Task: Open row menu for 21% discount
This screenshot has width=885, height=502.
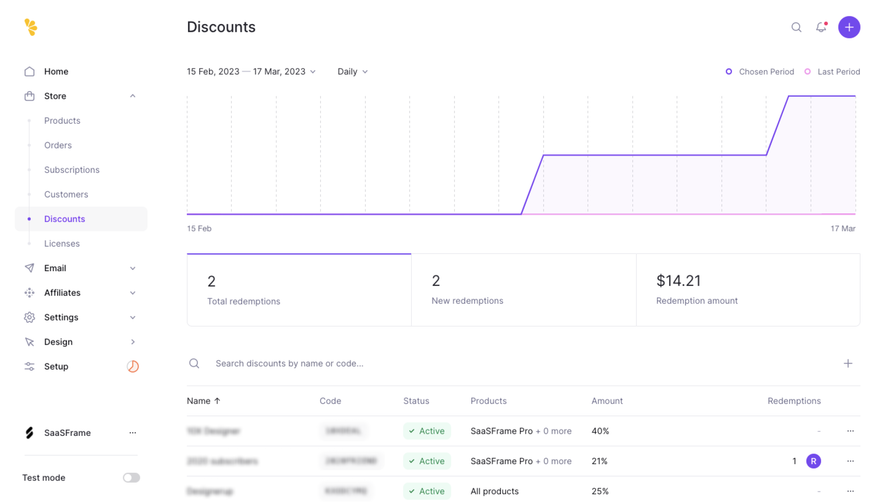Action: (850, 461)
